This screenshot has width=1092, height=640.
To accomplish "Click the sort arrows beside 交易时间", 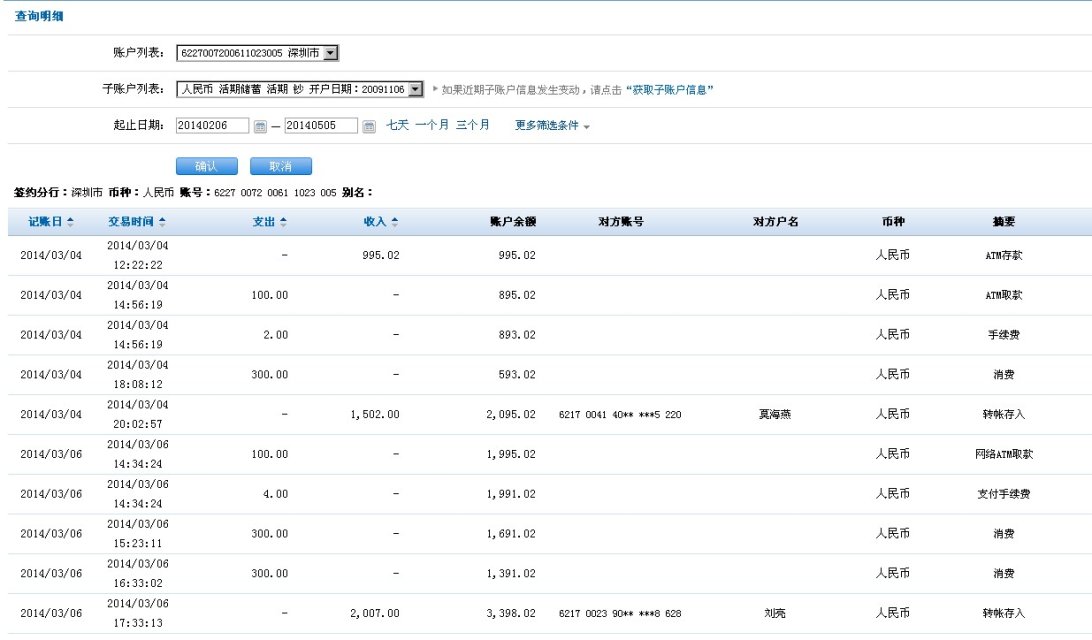I will click(162, 222).
